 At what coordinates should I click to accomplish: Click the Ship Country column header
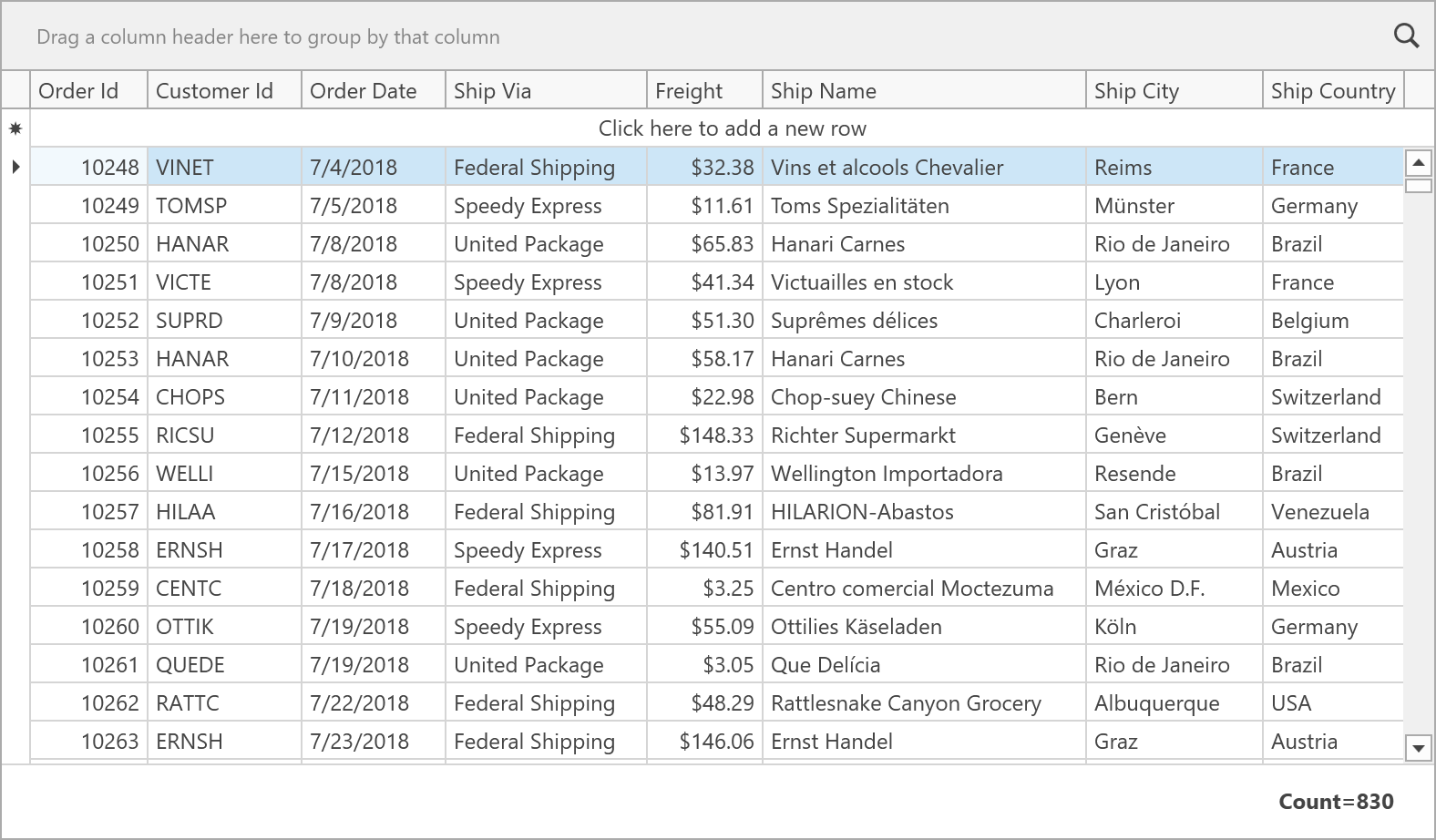[1333, 91]
